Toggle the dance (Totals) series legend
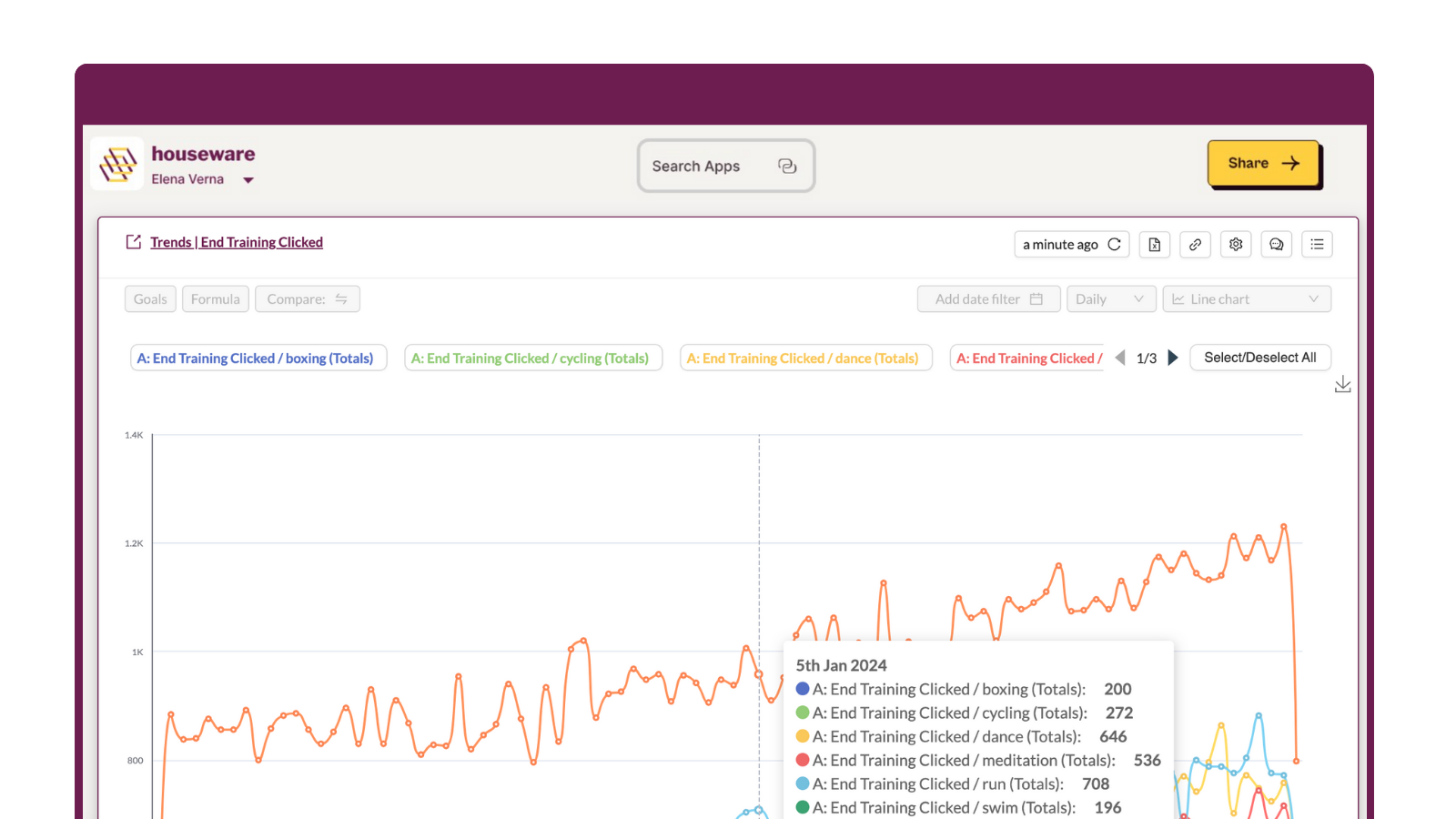 806,359
